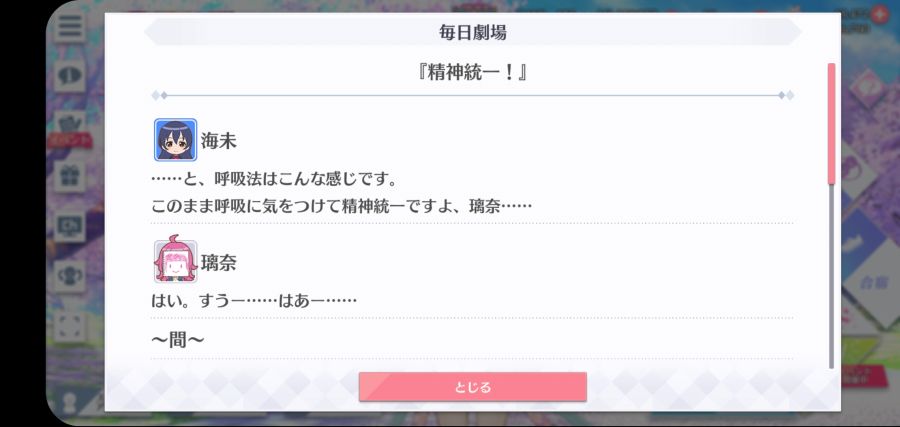Tap the speech bubble notice icon
Screen dimensions: 900x427
(x=70, y=76)
